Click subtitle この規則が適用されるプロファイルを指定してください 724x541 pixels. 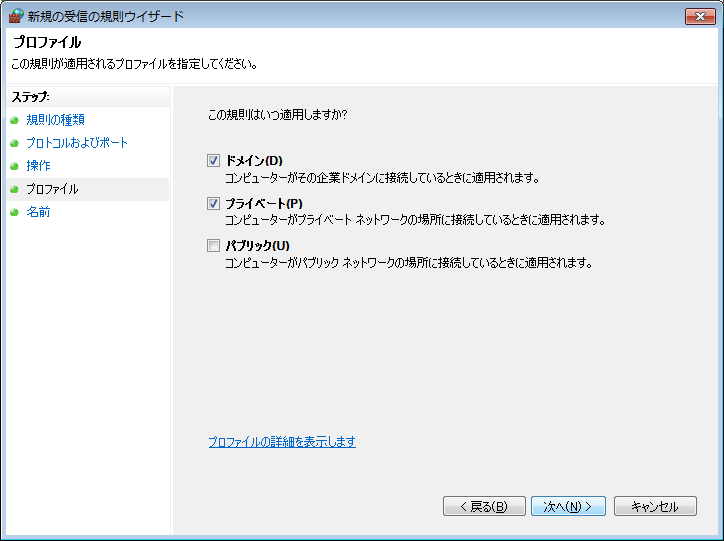(134, 64)
